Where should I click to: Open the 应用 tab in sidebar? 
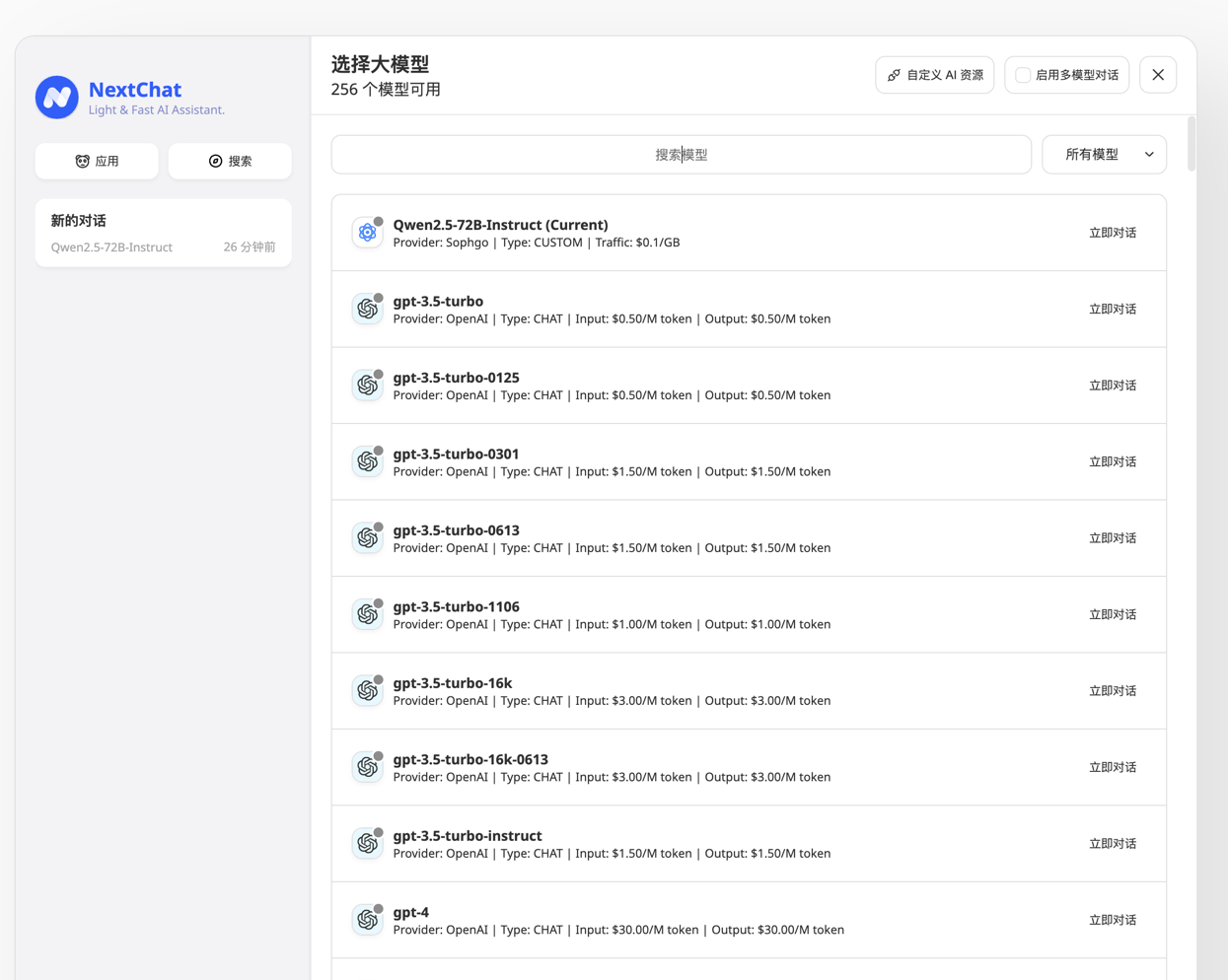point(97,161)
